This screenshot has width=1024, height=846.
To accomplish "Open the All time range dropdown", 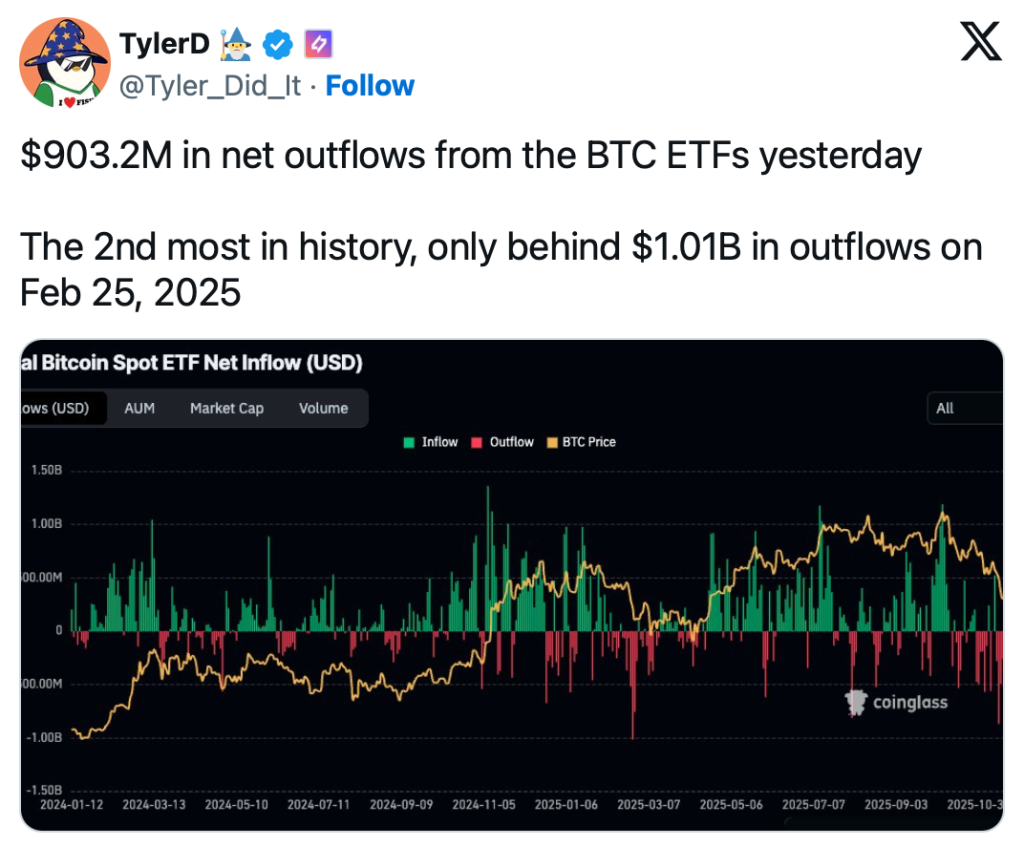I will pyautogui.click(x=963, y=408).
